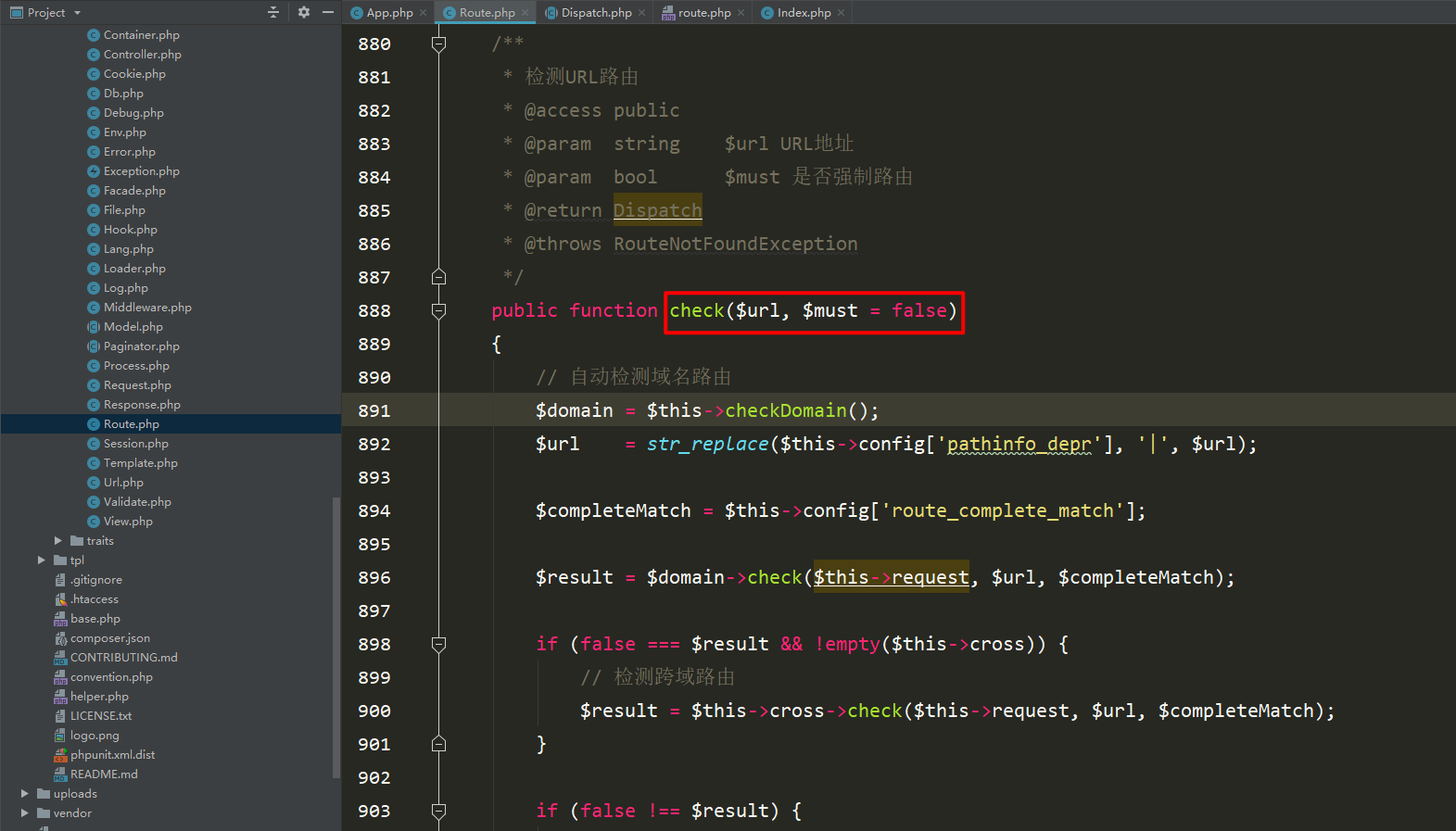The image size is (1456, 831).
Task: Click the LICENSE.txt file icon
Action: pos(60,716)
